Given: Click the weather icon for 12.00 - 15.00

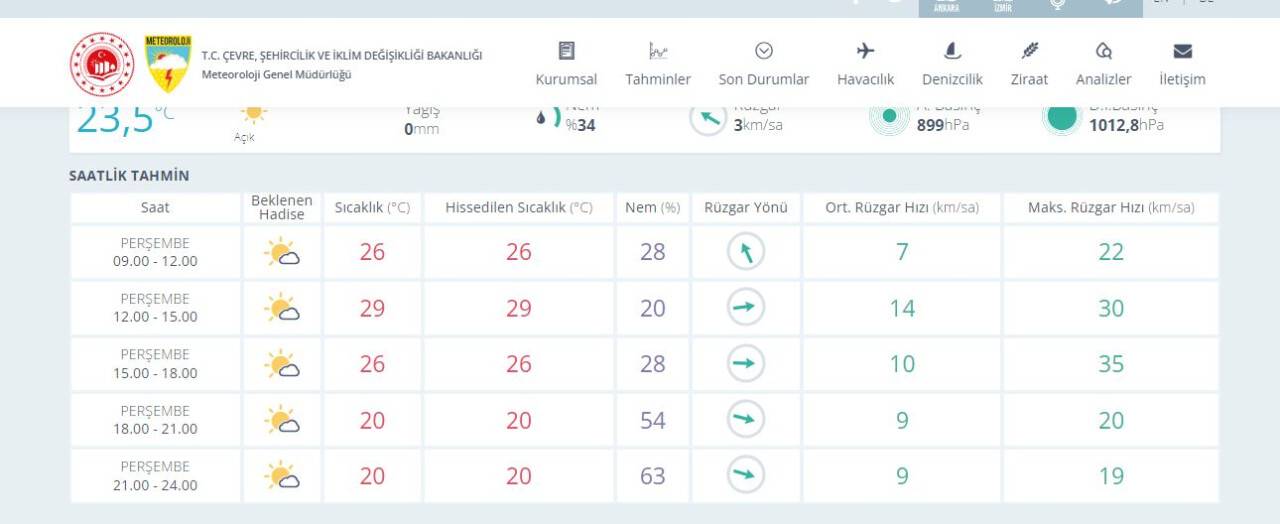Looking at the screenshot, I should coord(282,308).
